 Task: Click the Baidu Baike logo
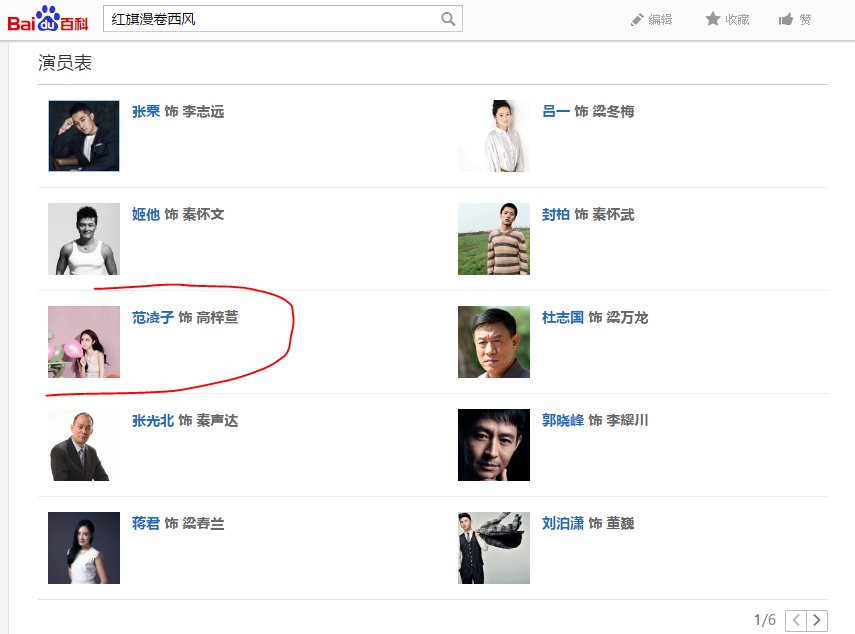coord(47,18)
